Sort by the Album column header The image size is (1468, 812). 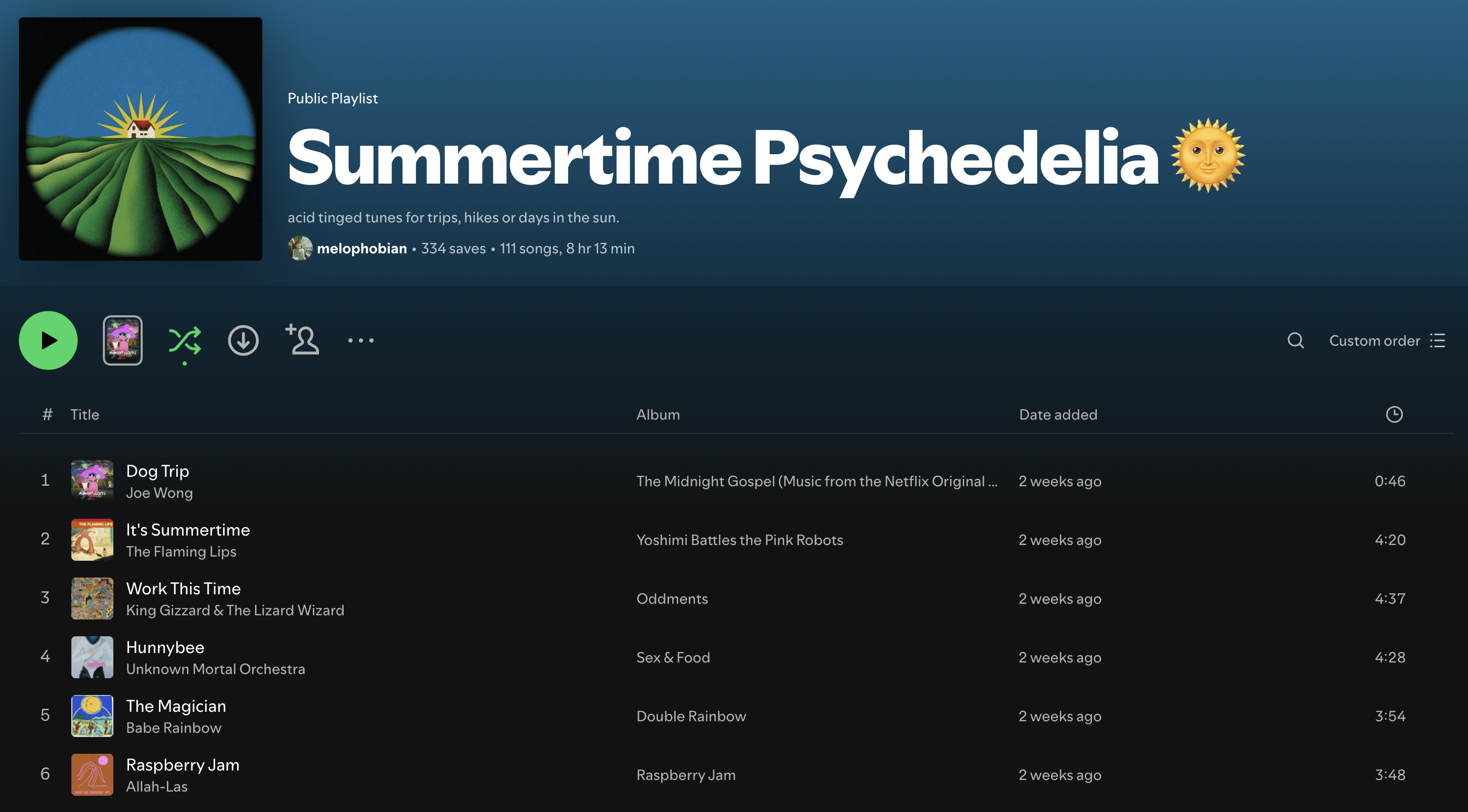click(657, 414)
